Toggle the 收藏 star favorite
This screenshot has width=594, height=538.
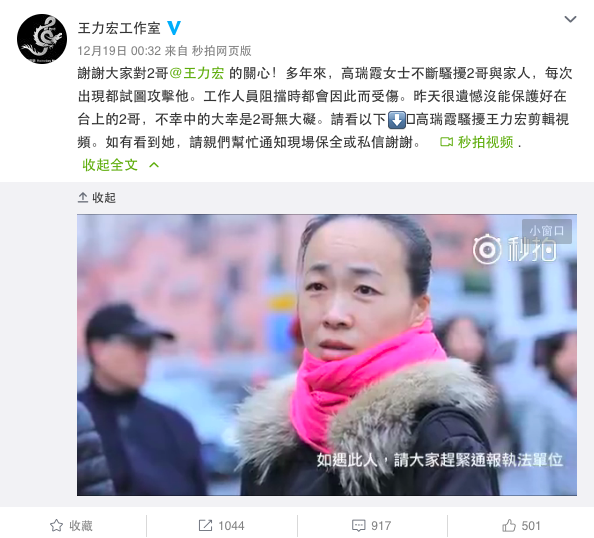coord(72,525)
